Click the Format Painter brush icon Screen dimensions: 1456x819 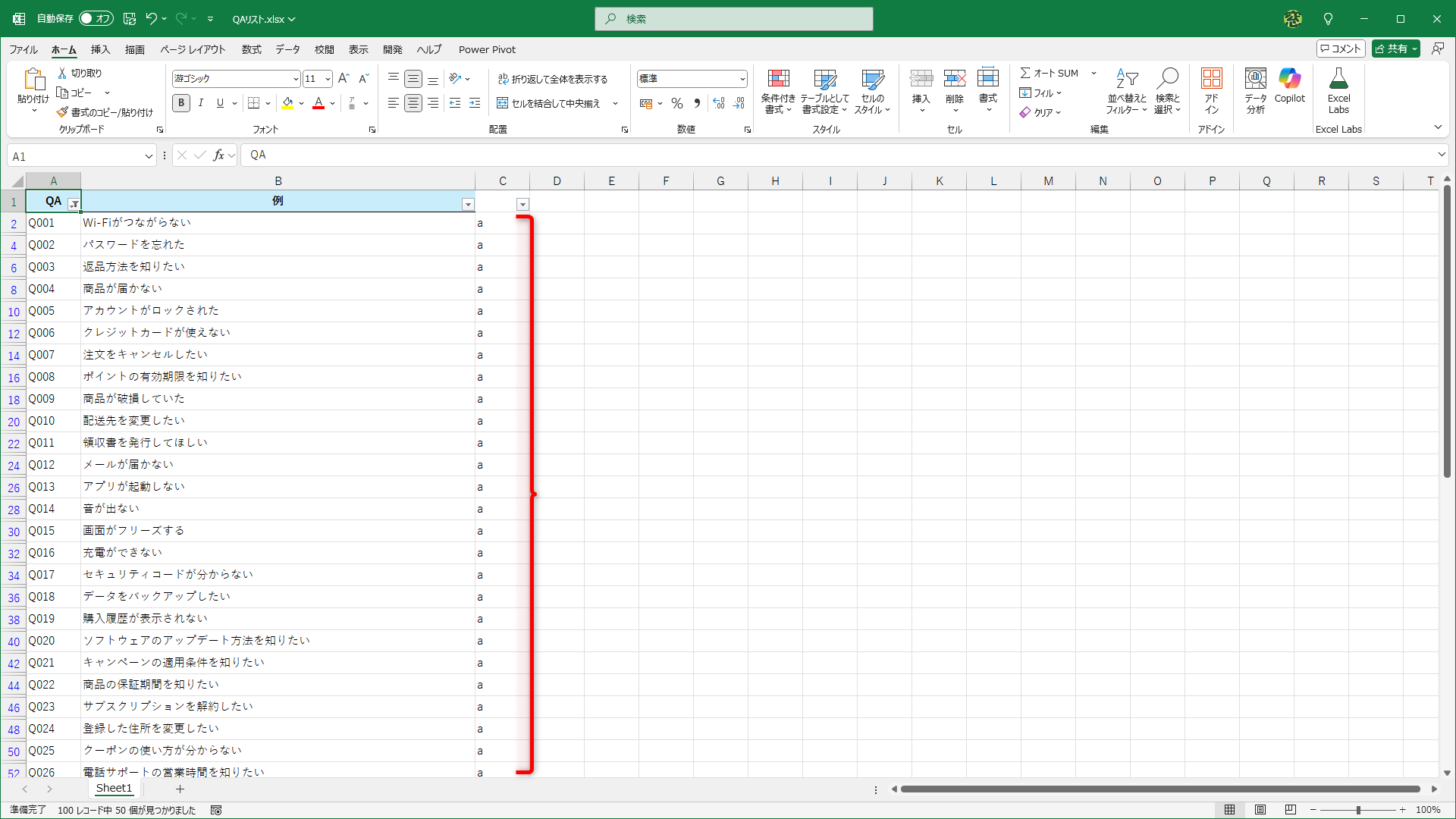coord(62,112)
